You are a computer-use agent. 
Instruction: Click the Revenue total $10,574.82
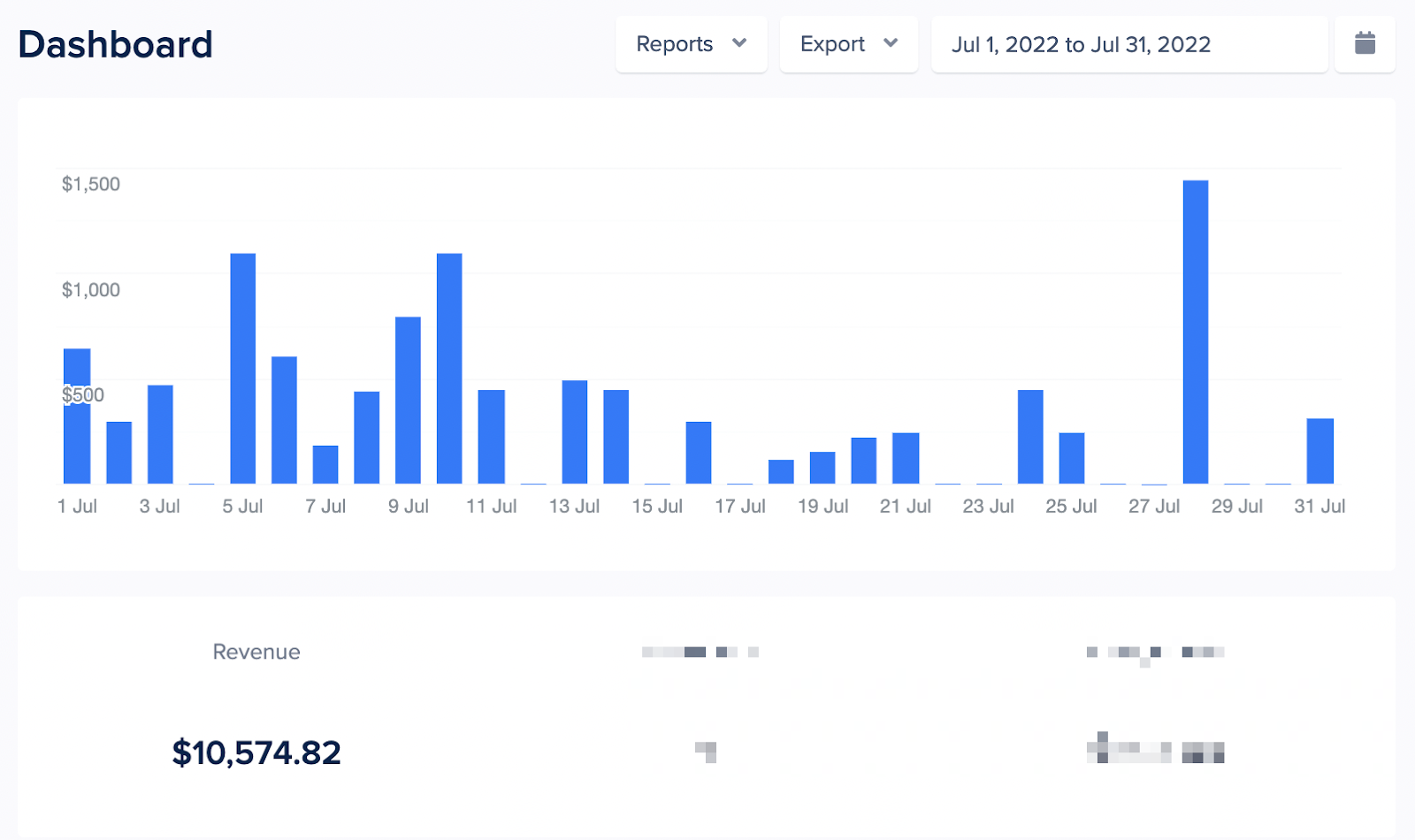click(257, 752)
